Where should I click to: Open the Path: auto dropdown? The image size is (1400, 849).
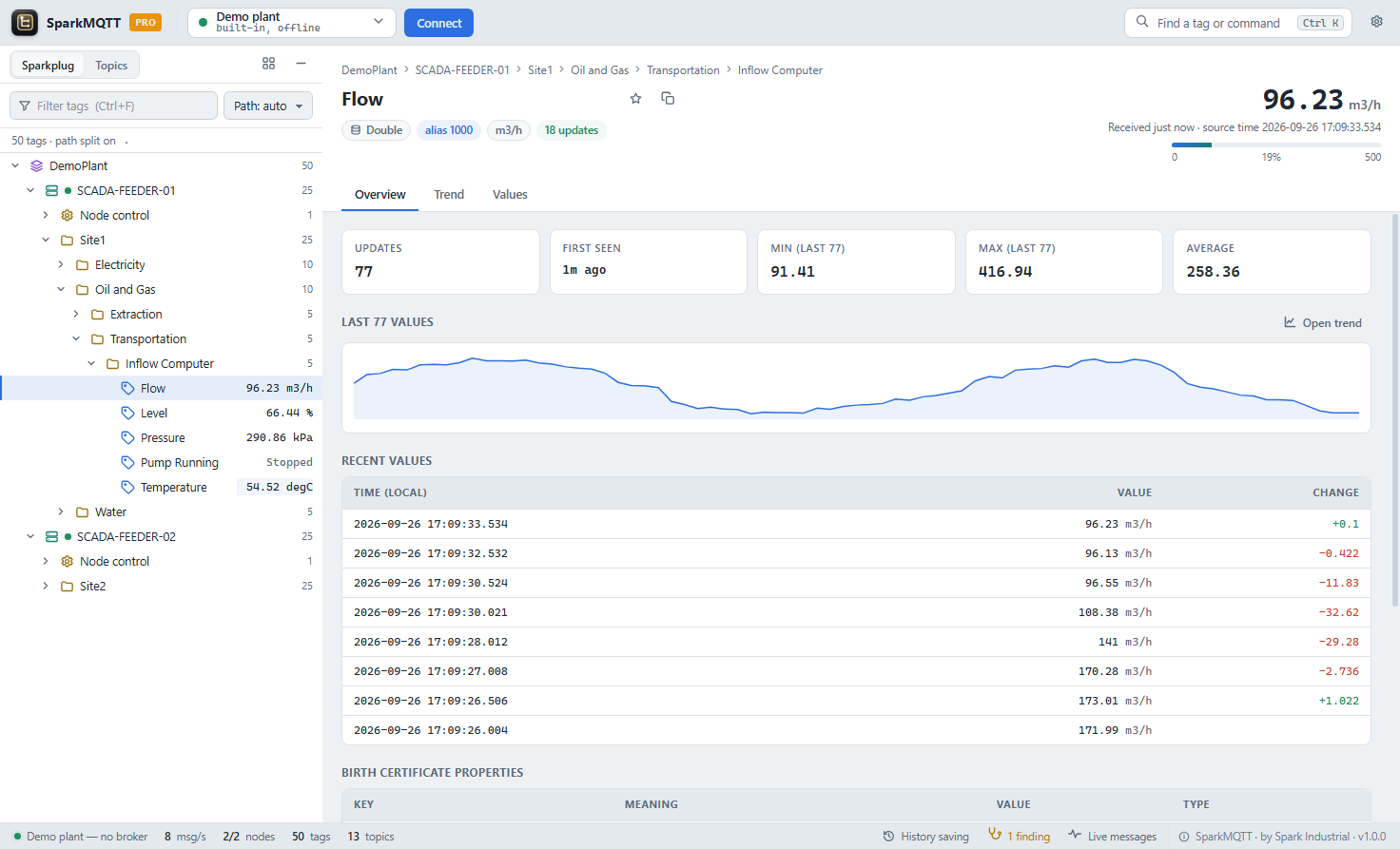(x=268, y=106)
